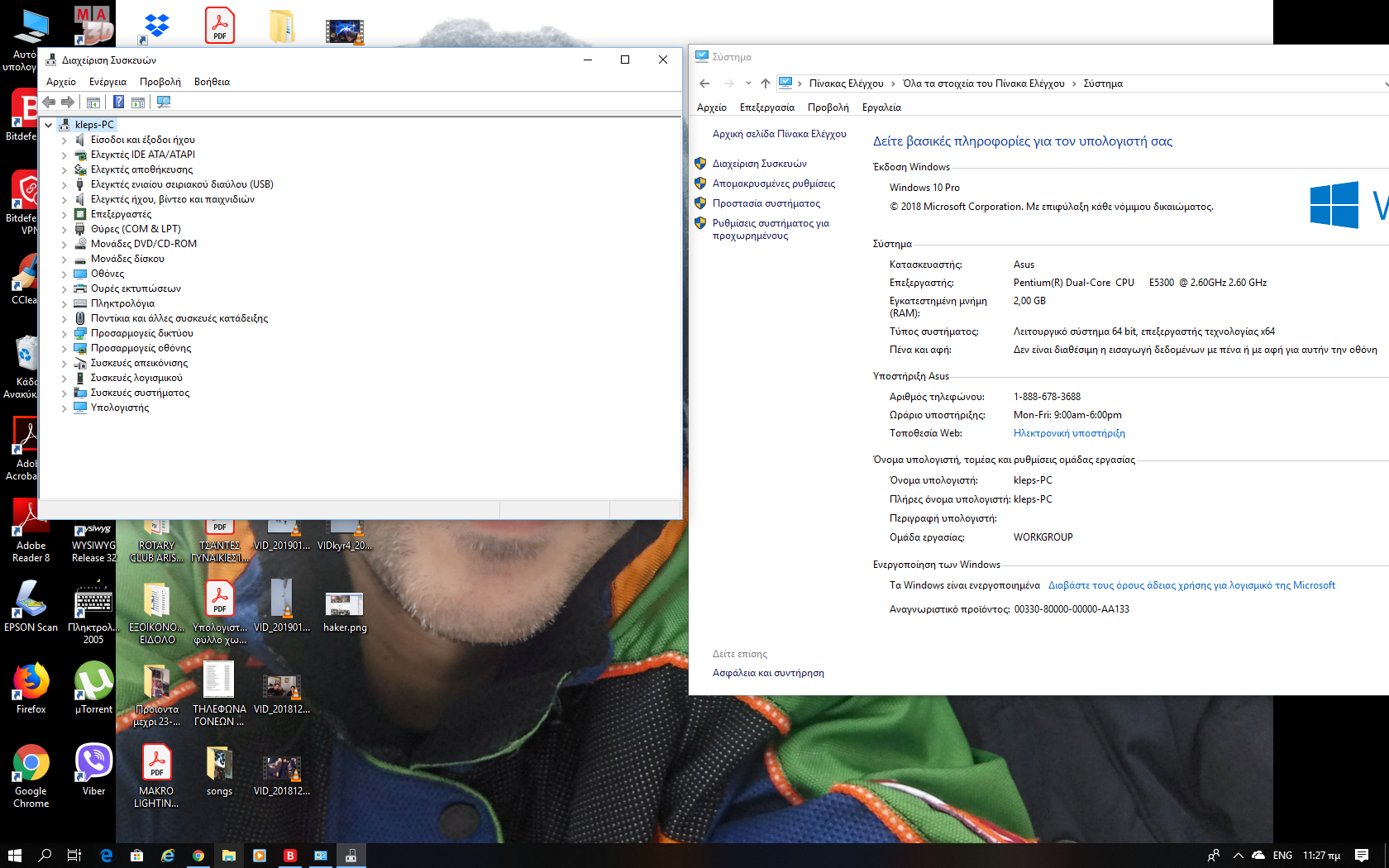The image size is (1389, 868).
Task: Click the Προστασία συστήματος link
Action: click(x=766, y=203)
